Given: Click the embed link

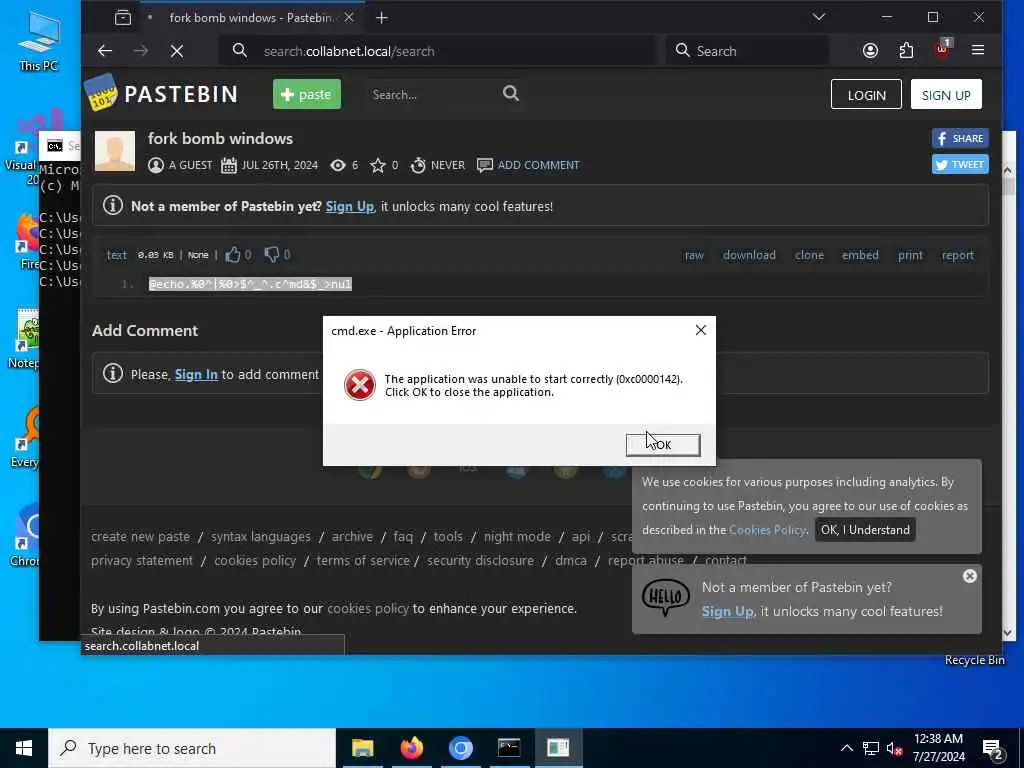Looking at the screenshot, I should (x=860, y=255).
